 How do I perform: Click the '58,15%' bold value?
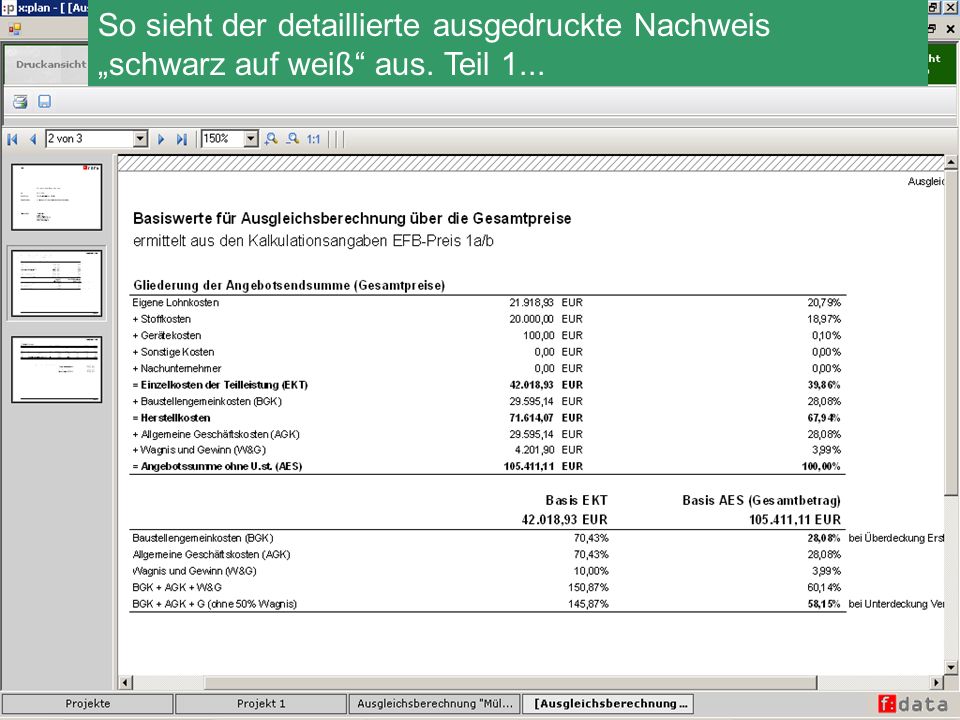point(824,604)
